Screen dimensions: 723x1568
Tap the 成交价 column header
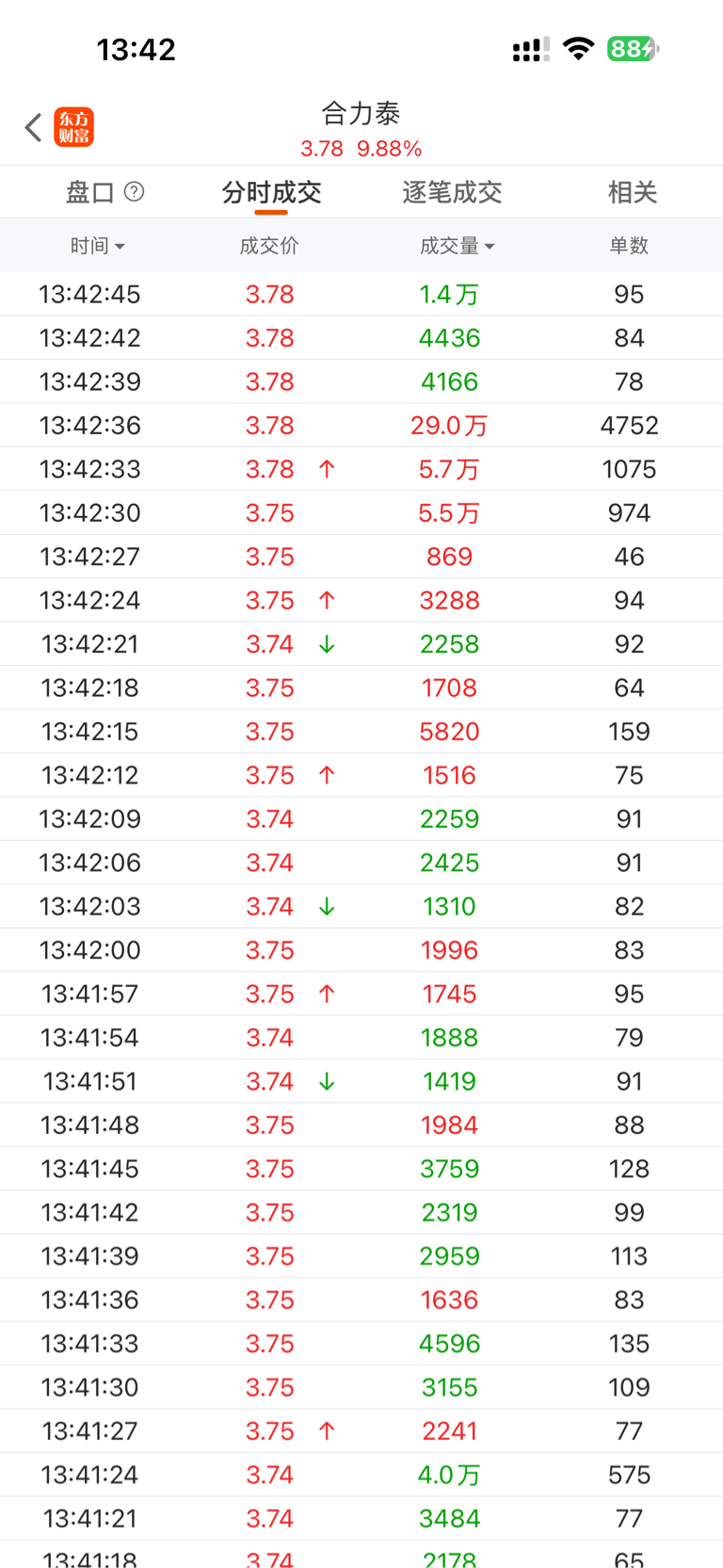point(269,246)
